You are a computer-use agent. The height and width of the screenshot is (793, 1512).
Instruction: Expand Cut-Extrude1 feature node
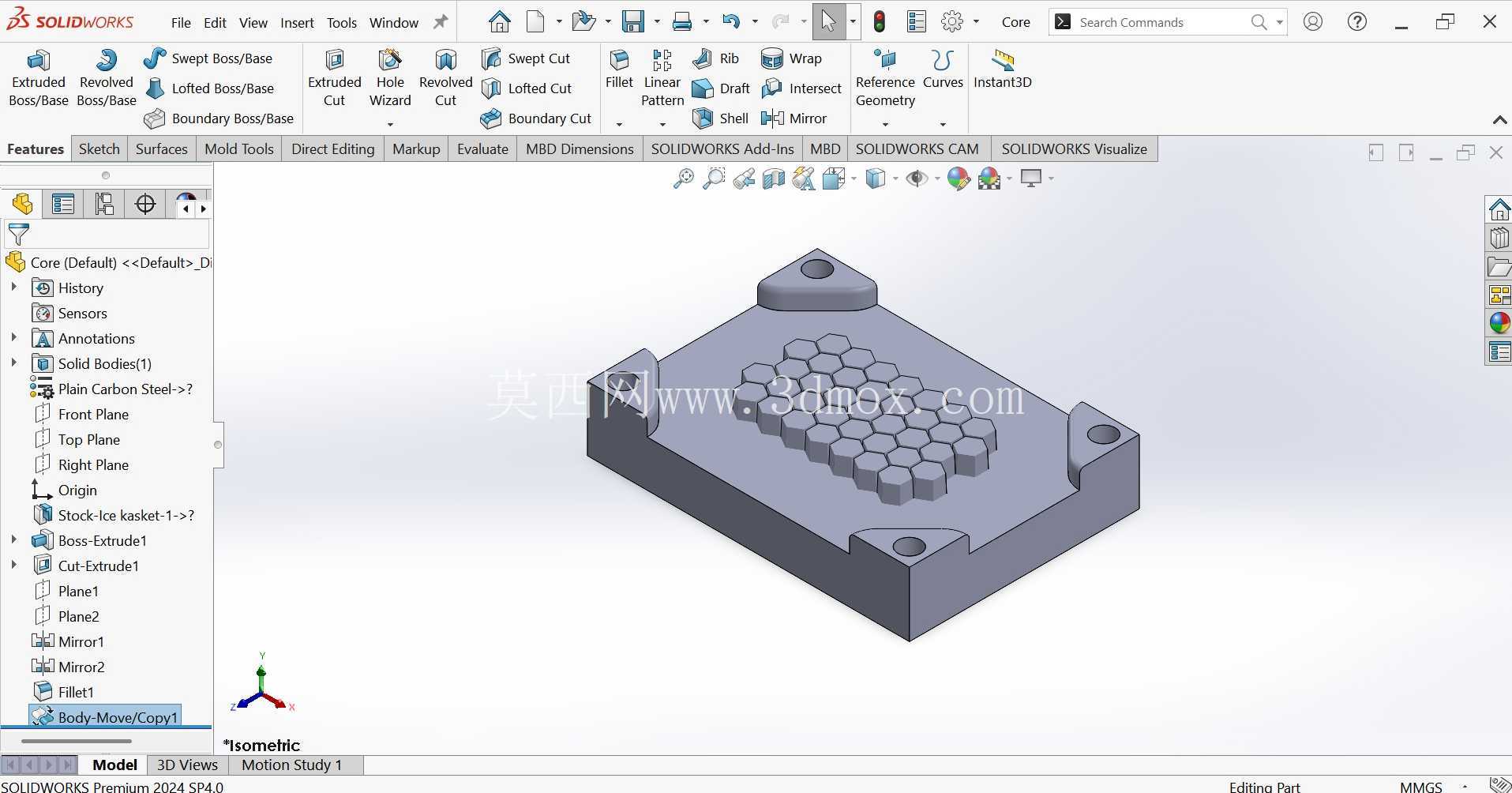point(13,566)
